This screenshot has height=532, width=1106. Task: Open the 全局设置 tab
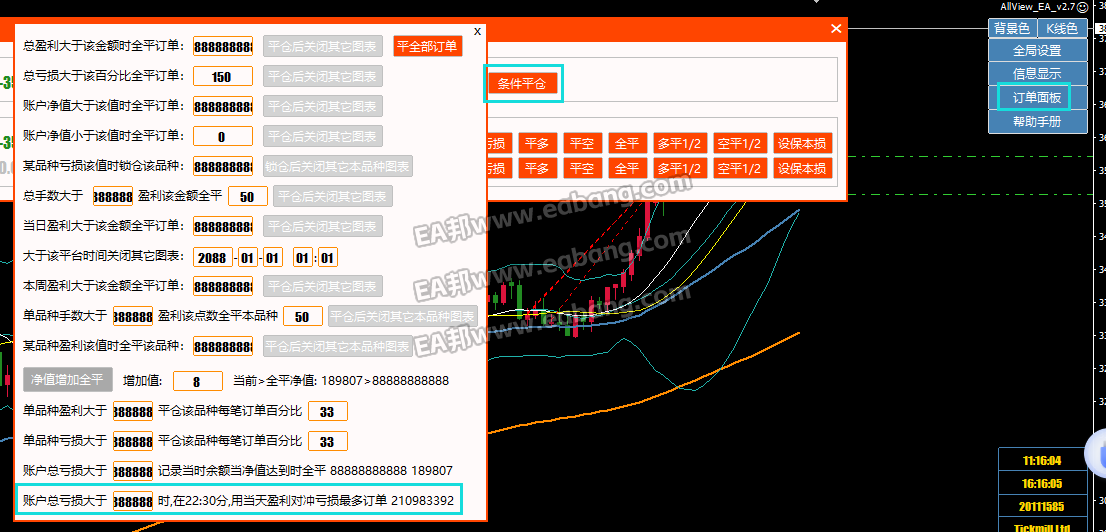(1036, 50)
